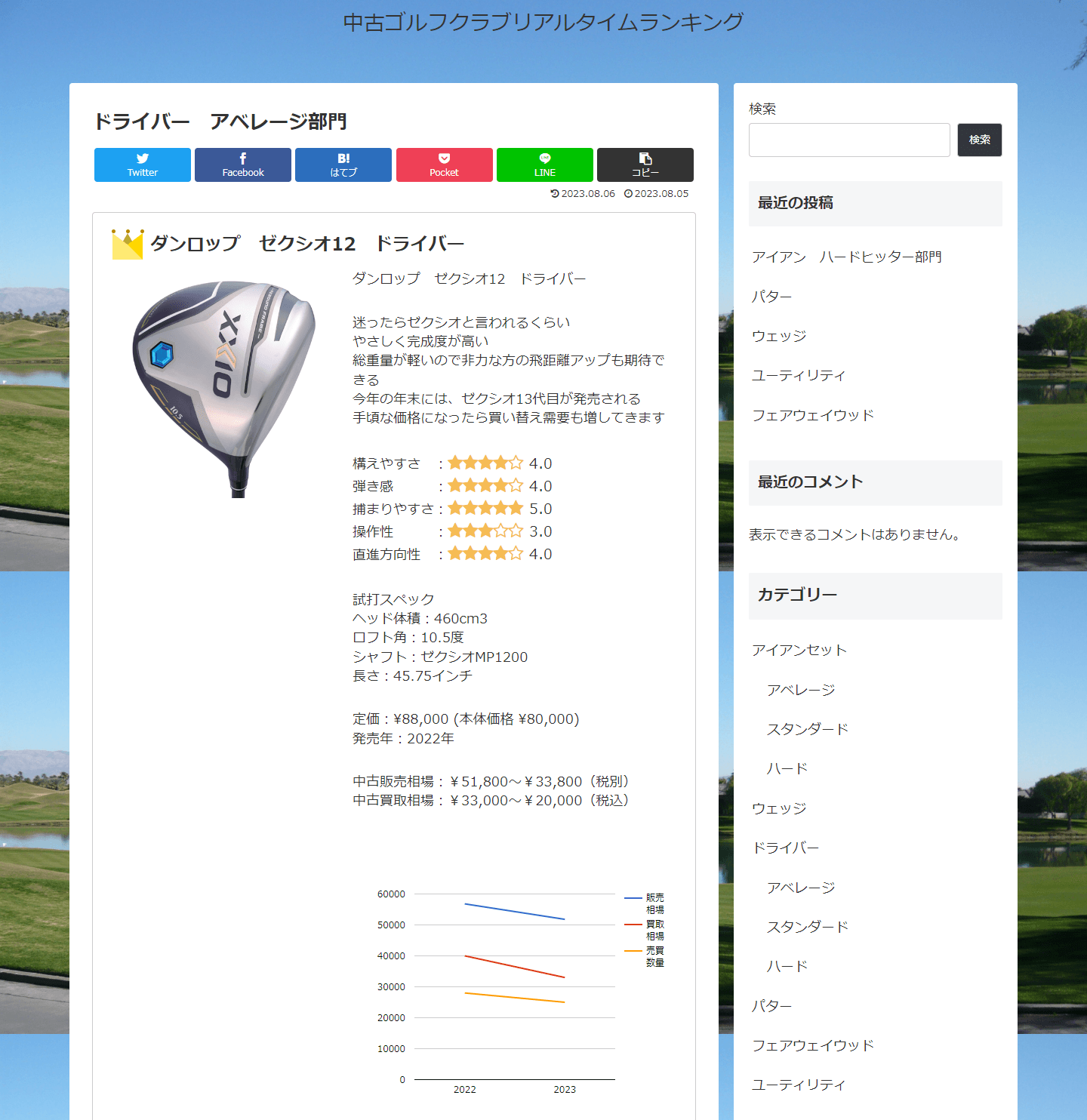Screen dimensions: 1087x1120
Task: Select アベレージ under the ドライバー category
Action: pyautogui.click(x=802, y=888)
